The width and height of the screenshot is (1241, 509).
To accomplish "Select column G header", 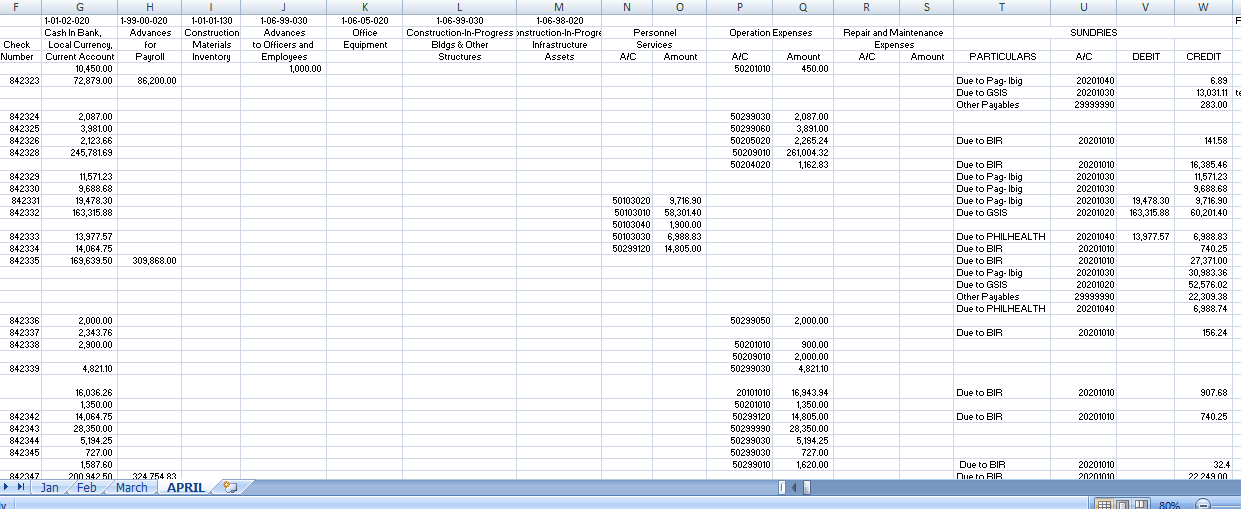I will point(80,7).
